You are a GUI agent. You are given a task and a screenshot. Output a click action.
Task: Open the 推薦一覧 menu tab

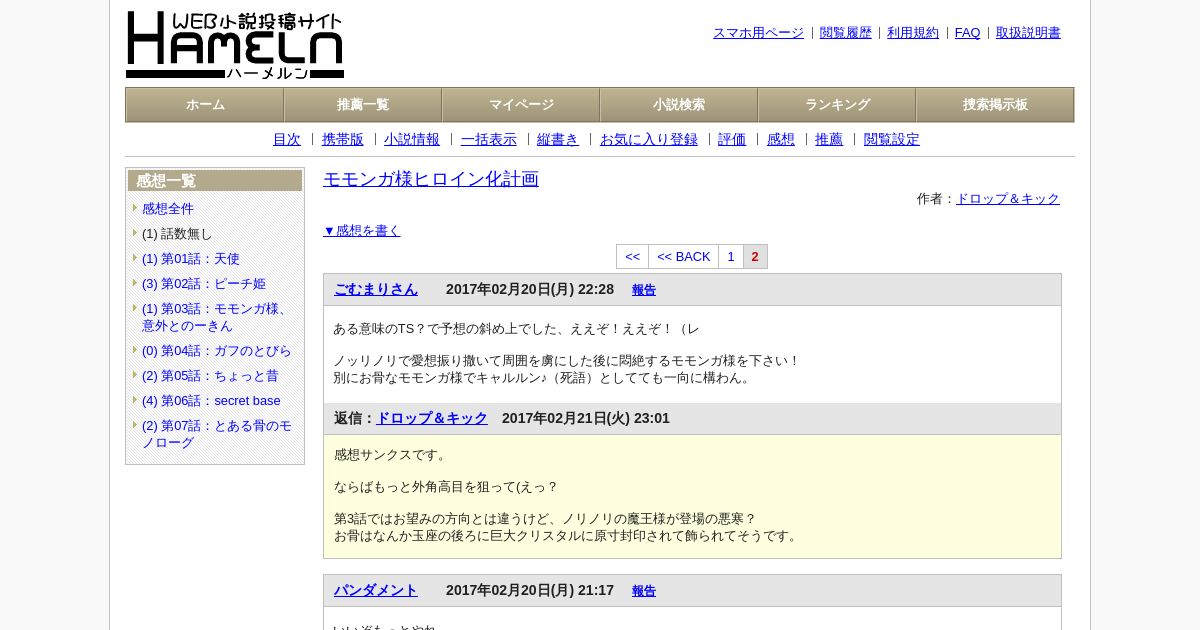[363, 105]
